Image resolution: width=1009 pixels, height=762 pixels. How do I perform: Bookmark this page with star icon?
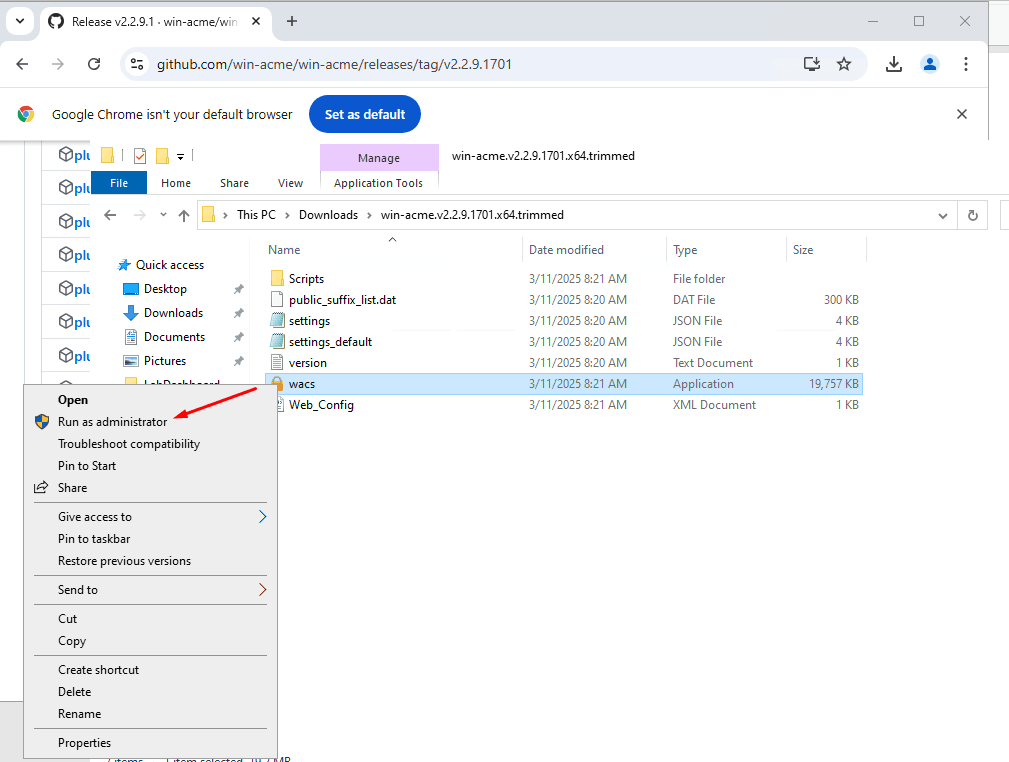coord(844,64)
